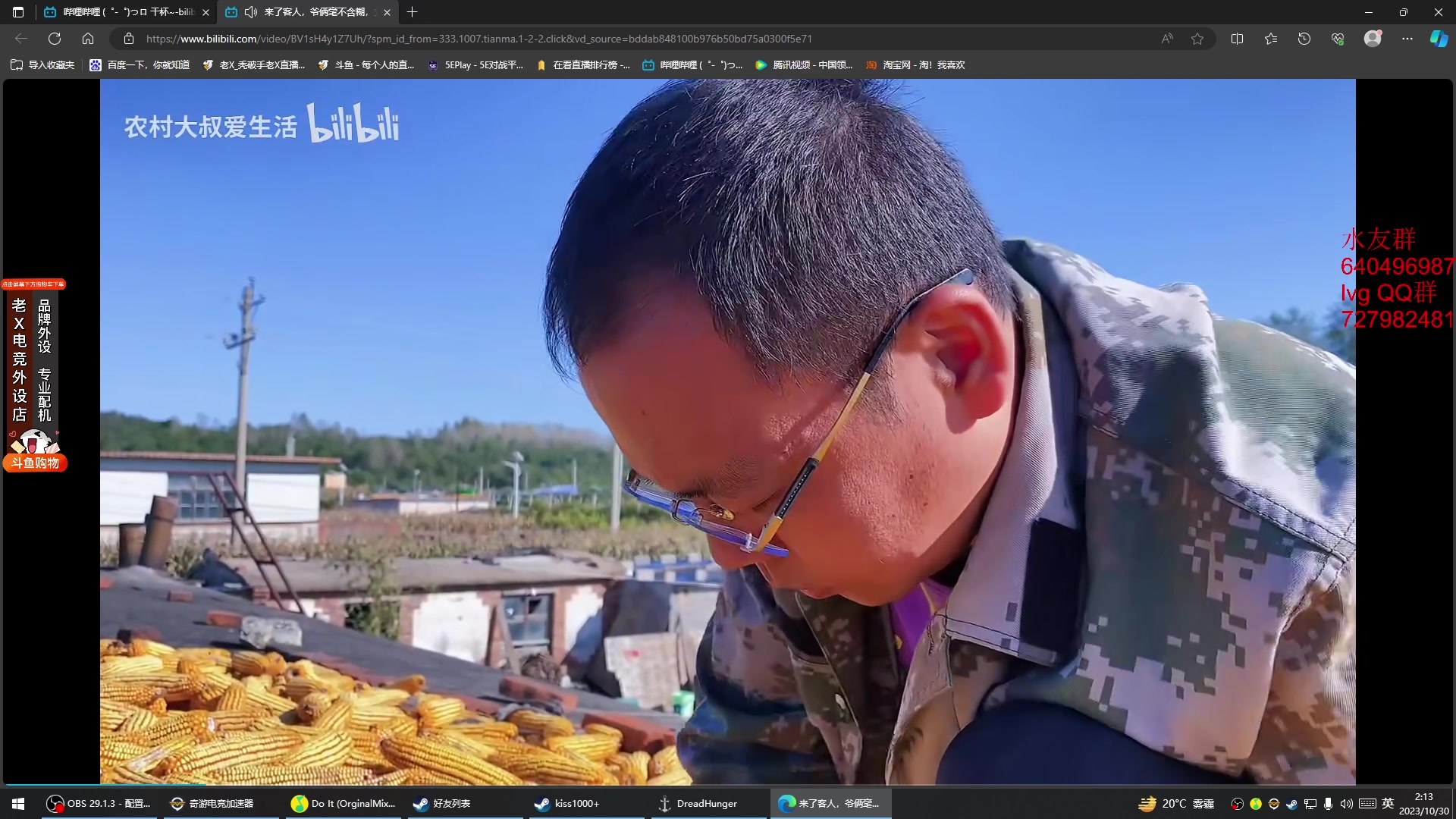This screenshot has height=819, width=1456.
Task: Toggle Read aloud on this page
Action: 1167,38
